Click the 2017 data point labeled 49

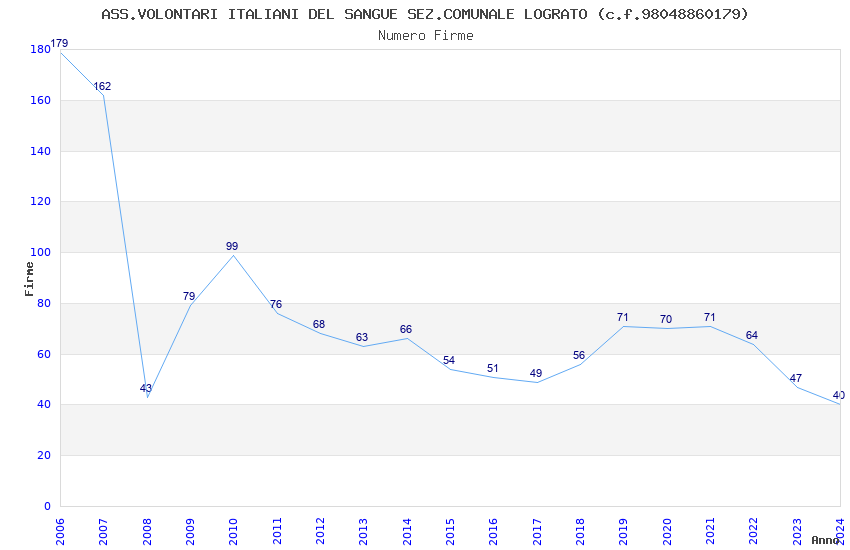[537, 382]
